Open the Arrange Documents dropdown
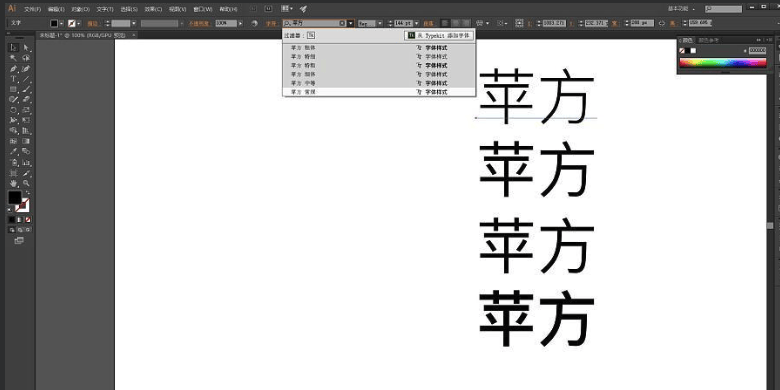 coord(287,9)
